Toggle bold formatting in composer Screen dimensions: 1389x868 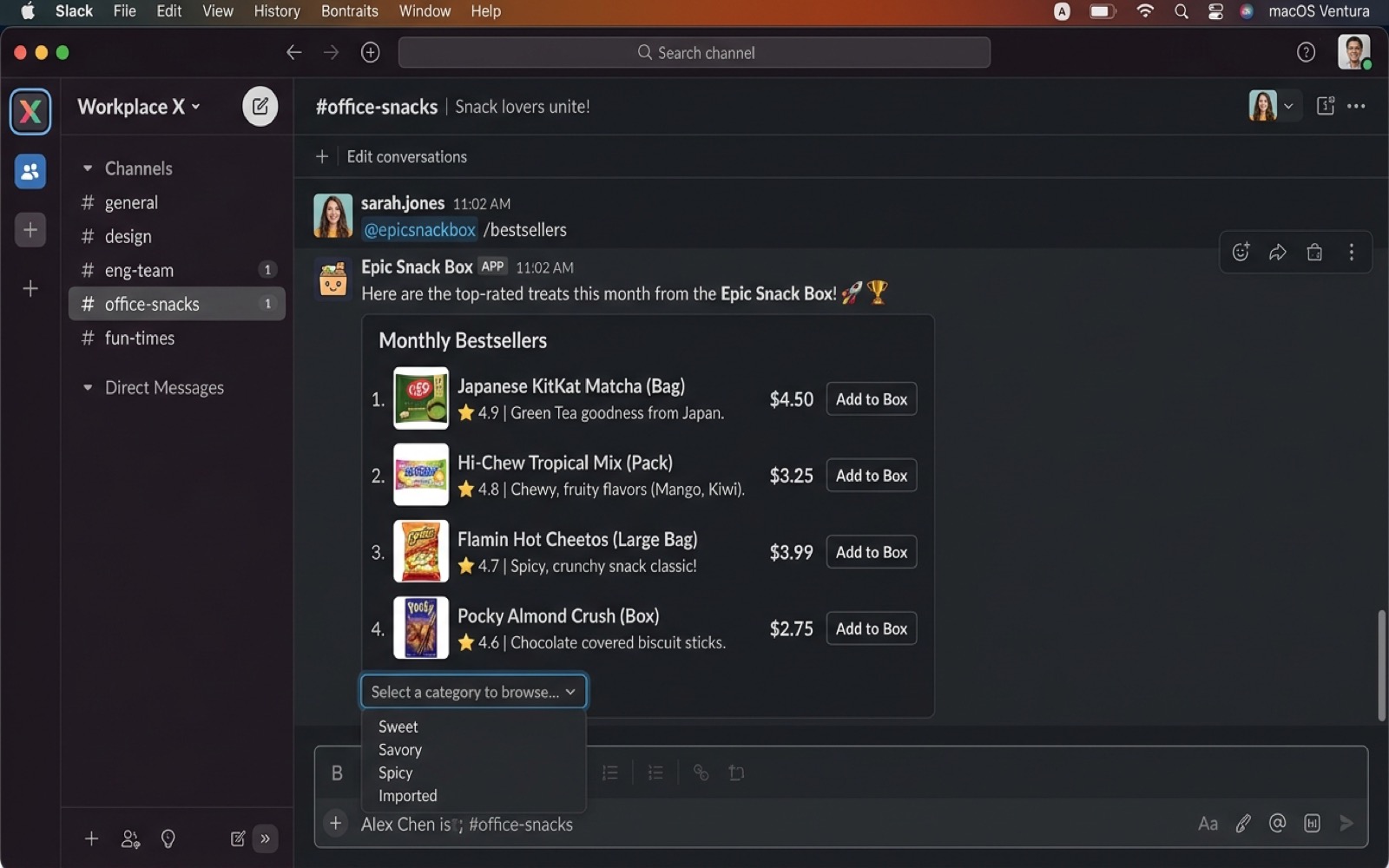[337, 773]
